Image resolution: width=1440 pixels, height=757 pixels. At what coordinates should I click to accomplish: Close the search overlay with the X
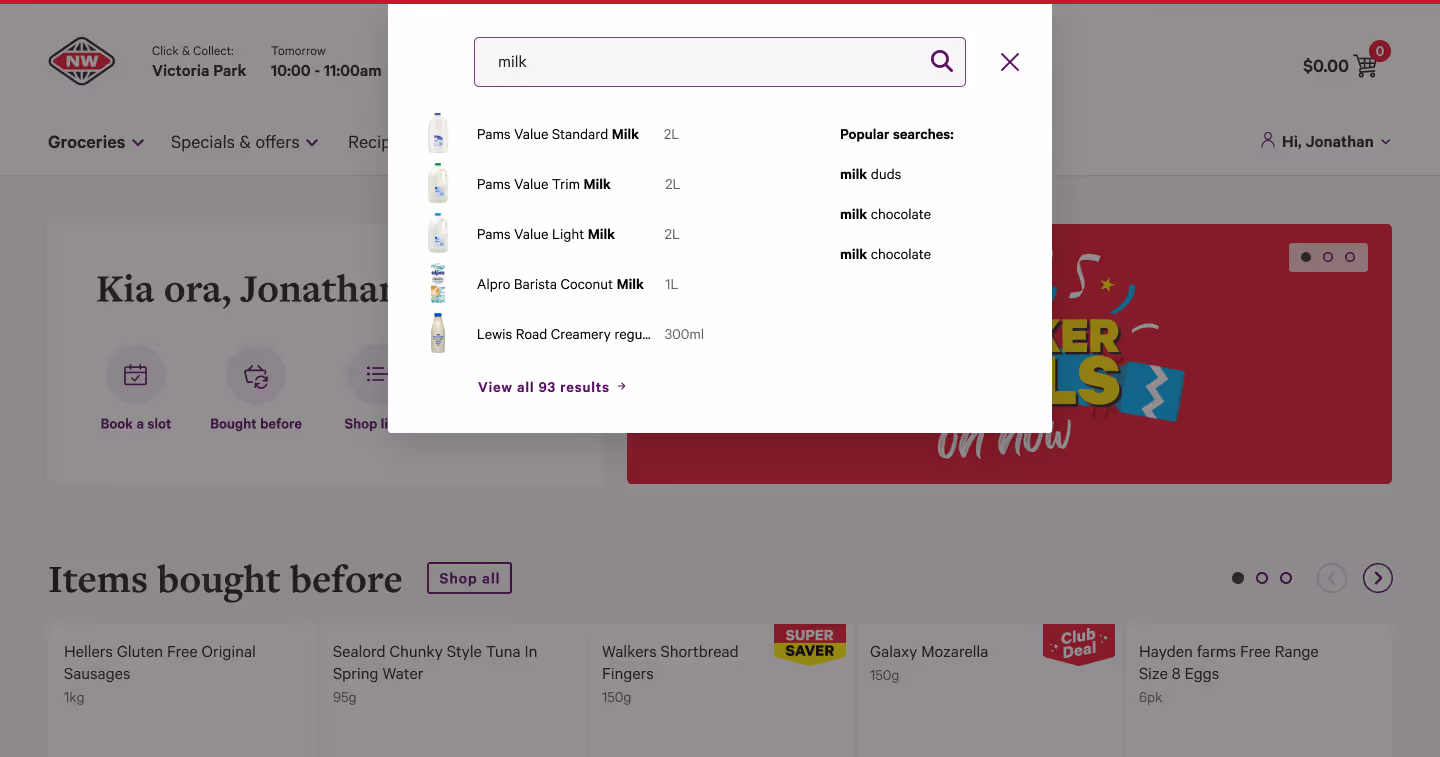(x=1010, y=62)
